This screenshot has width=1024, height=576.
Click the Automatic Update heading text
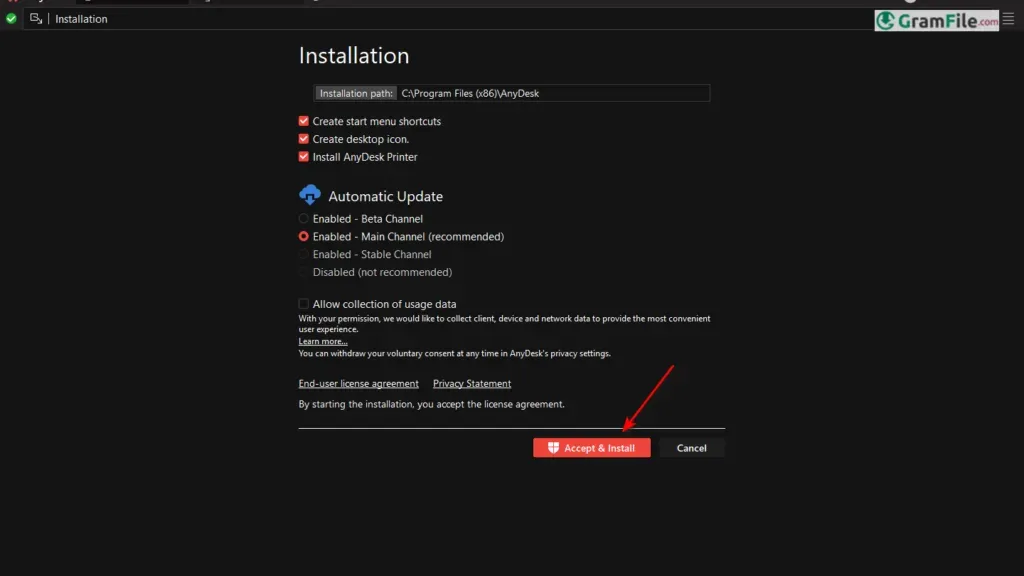385,197
